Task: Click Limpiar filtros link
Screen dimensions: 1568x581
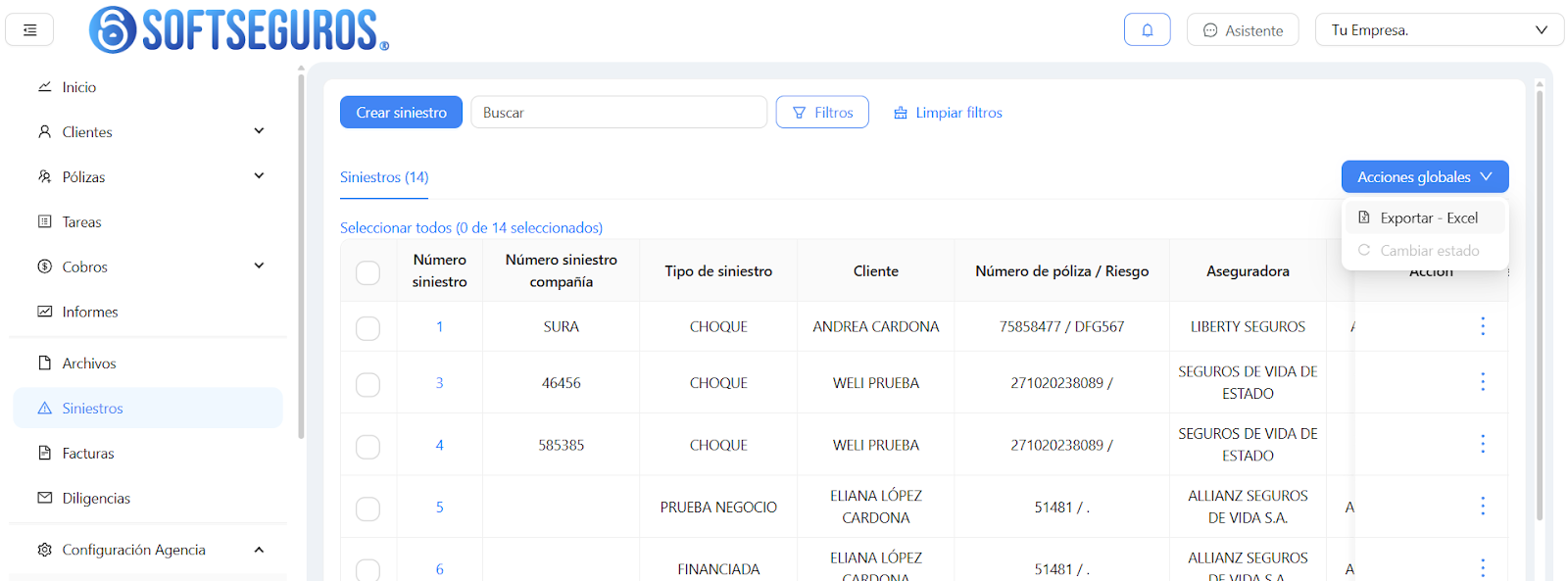Action: (948, 113)
